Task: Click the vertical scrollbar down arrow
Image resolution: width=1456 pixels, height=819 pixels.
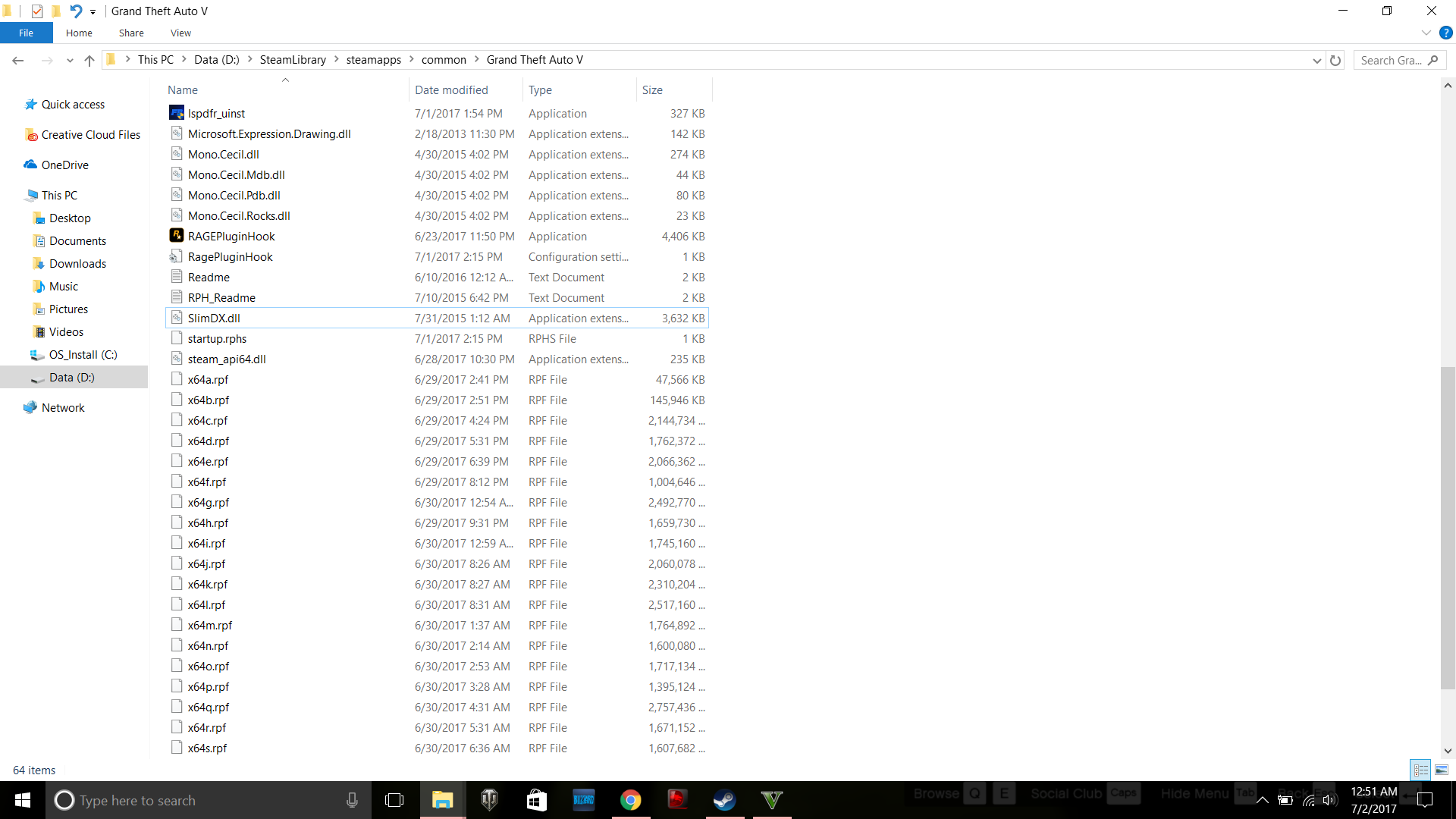Action: coord(1448,751)
